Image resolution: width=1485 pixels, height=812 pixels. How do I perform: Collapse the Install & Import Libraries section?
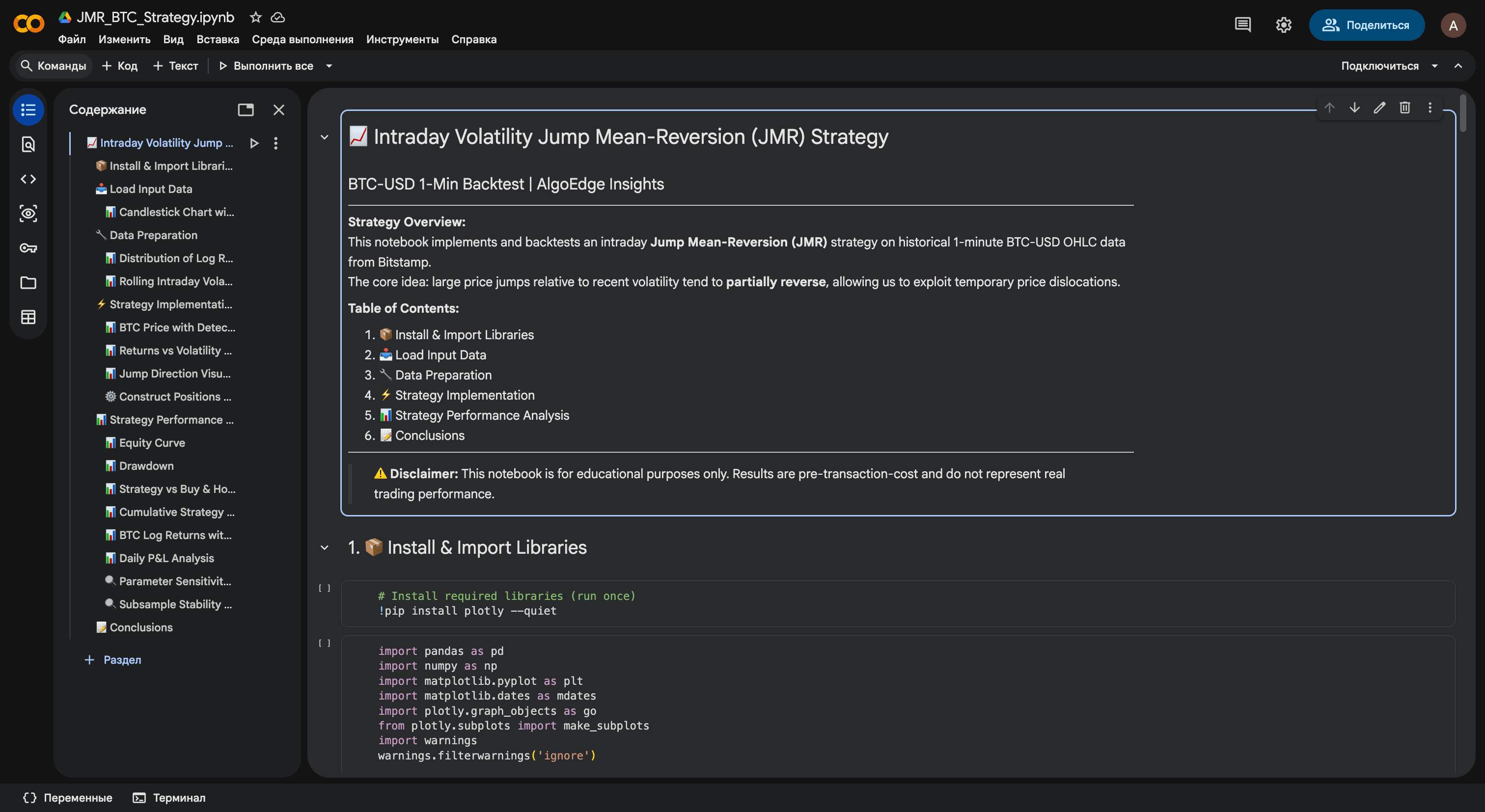pos(325,547)
